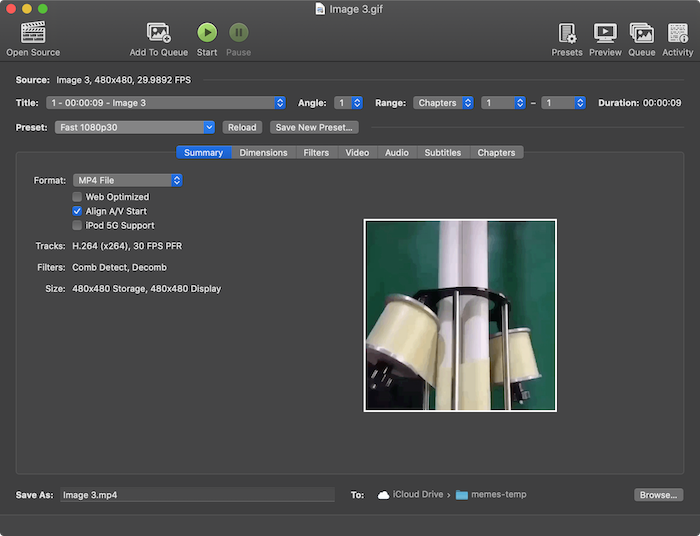Open the Format MP4 File dropdown

click(128, 180)
